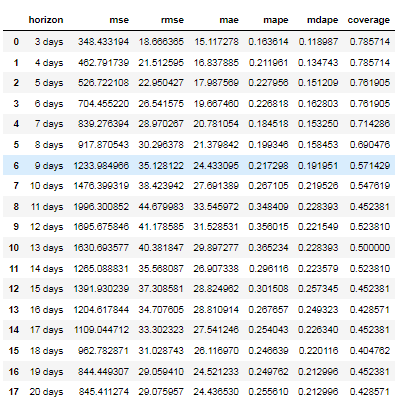Click mse value 462.791739

(103, 63)
